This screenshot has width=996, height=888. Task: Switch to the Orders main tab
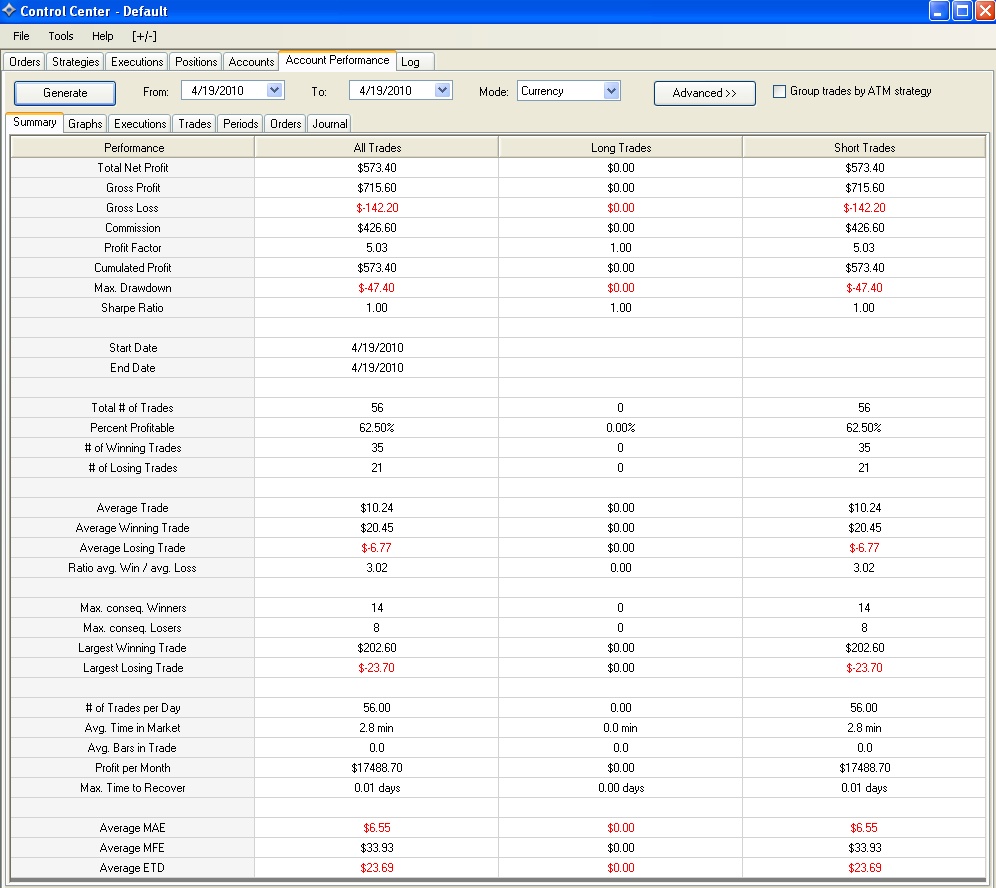(24, 62)
